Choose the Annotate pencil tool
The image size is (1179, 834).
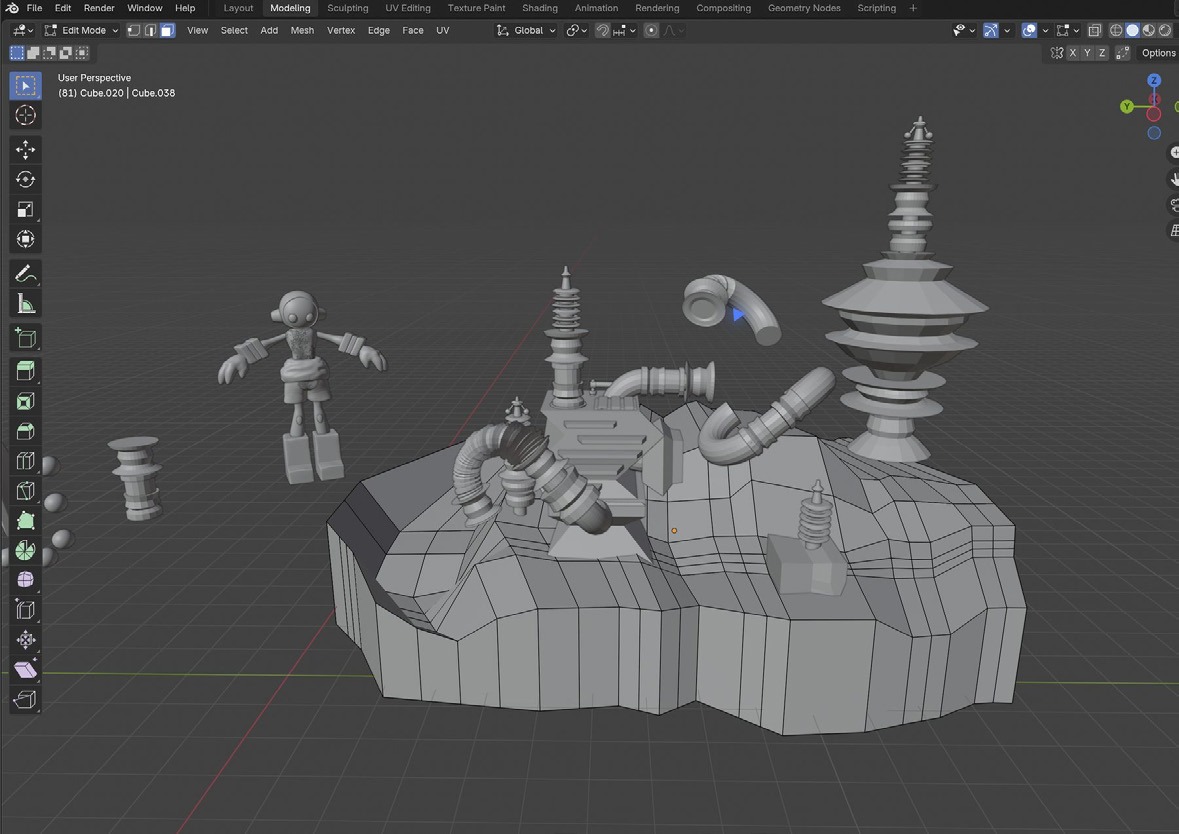(25, 274)
